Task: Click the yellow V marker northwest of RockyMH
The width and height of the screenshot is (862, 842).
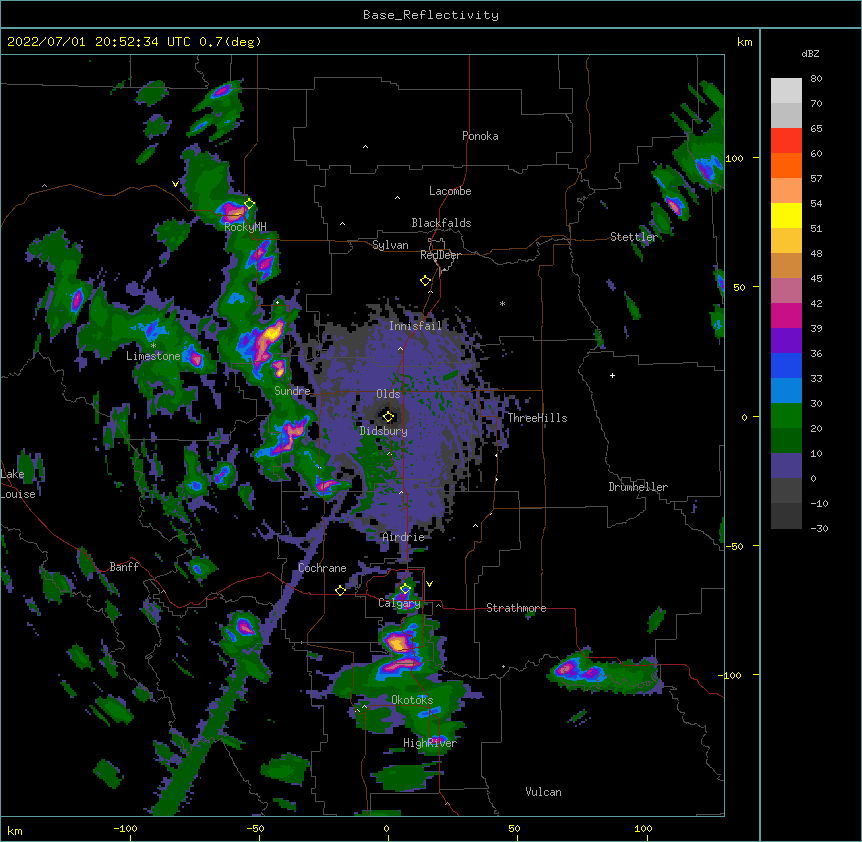Action: click(x=175, y=184)
